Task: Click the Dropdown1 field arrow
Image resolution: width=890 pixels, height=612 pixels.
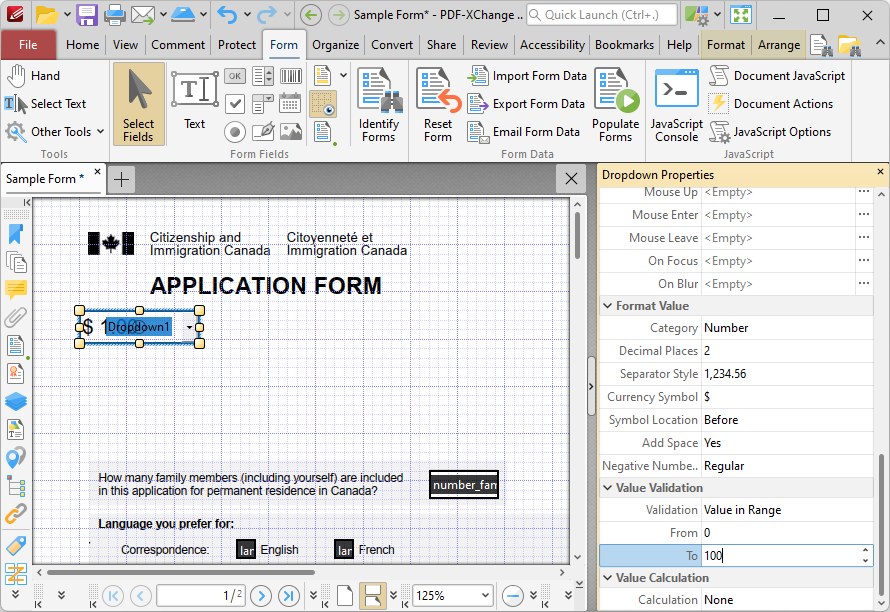Action: (190, 327)
